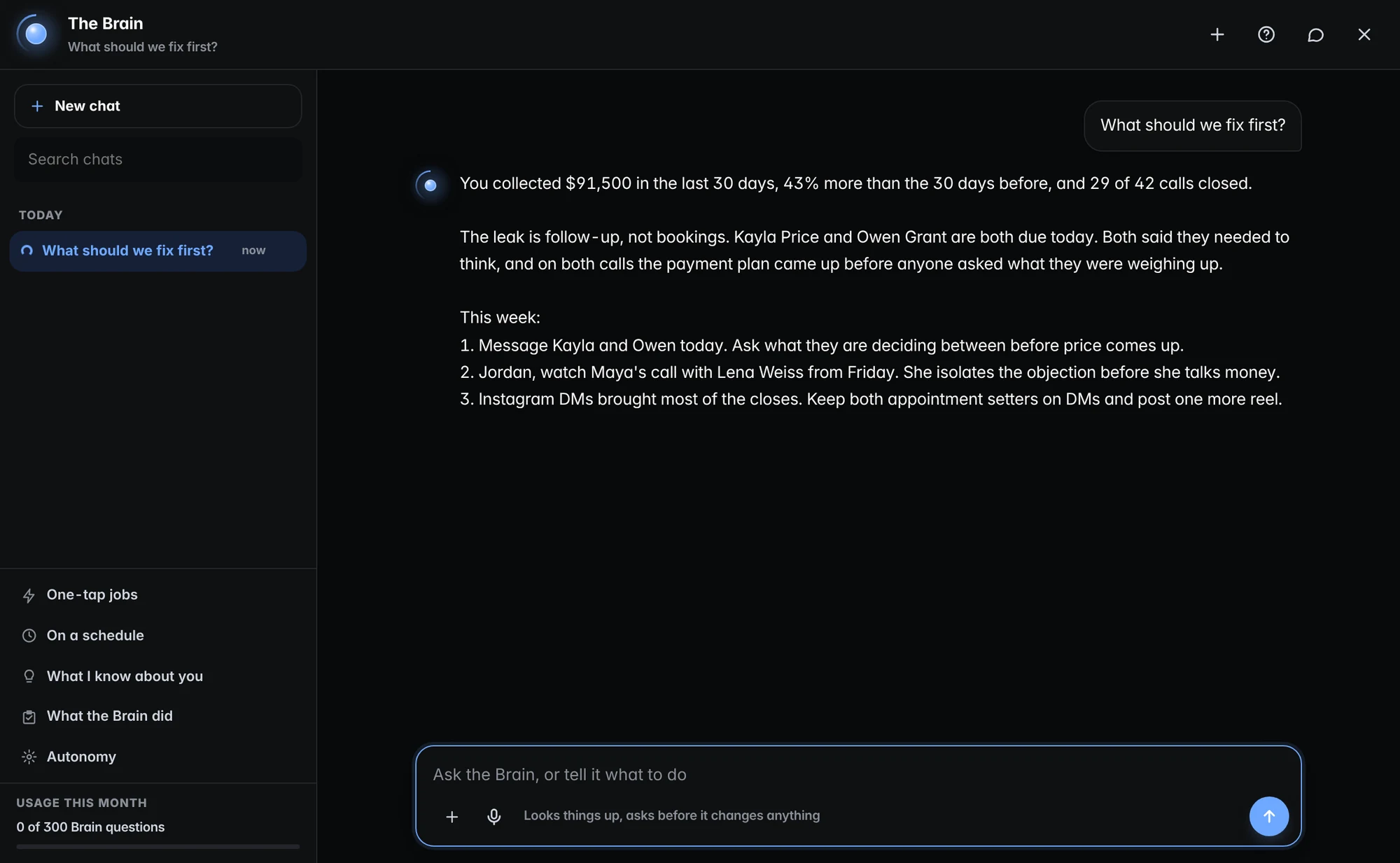Click the gear icon beside Autonomy

(29, 757)
